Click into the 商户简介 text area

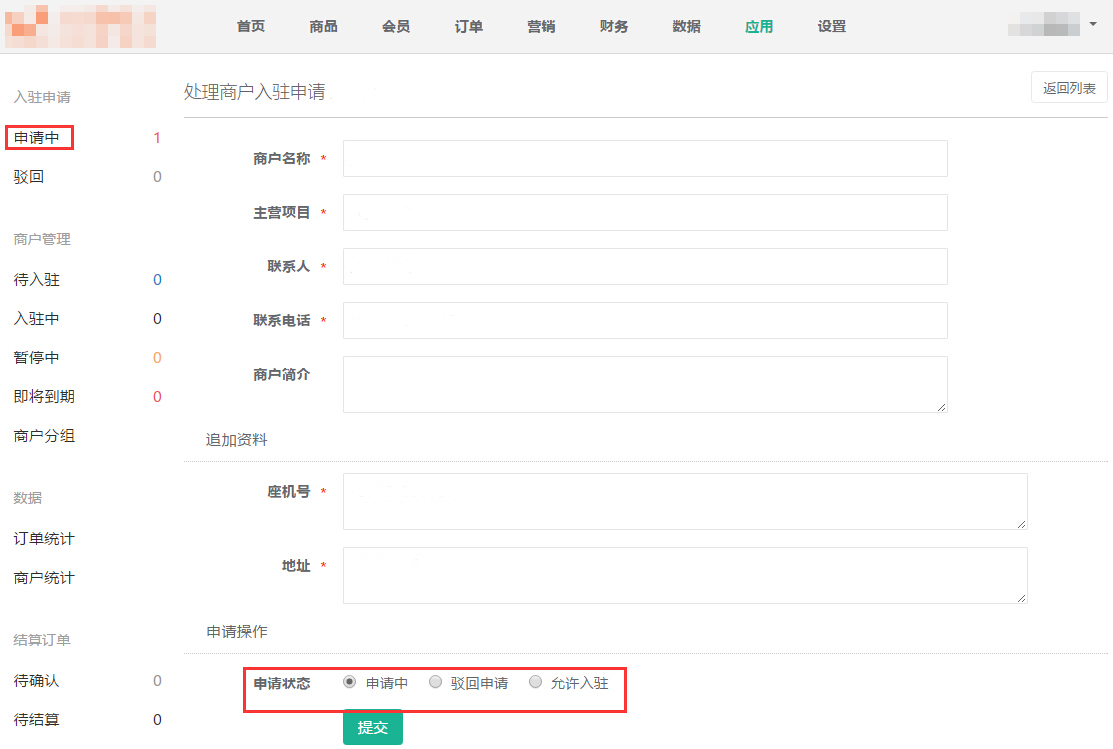pyautogui.click(x=645, y=384)
